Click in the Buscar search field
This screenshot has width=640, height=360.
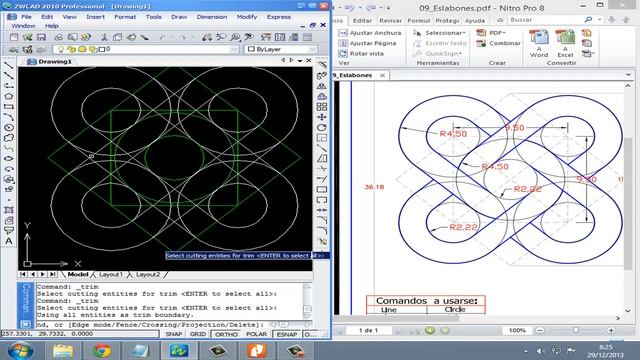pyautogui.click(x=545, y=20)
